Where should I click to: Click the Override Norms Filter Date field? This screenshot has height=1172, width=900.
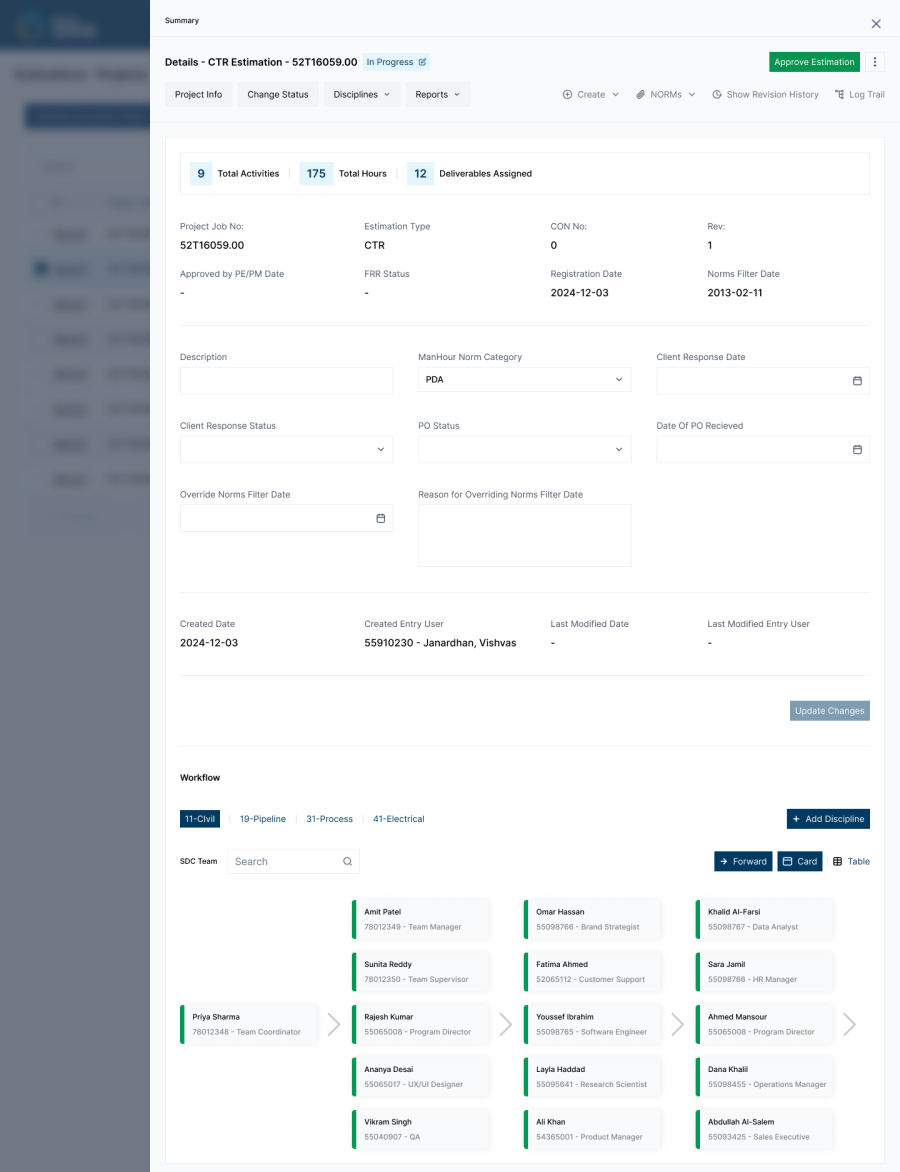[286, 518]
